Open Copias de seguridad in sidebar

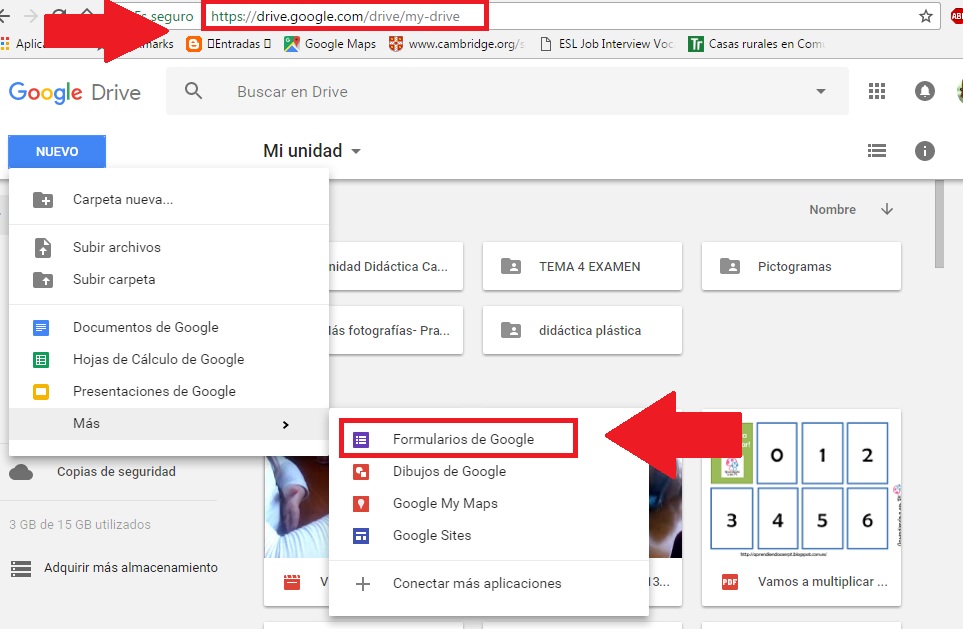click(116, 472)
